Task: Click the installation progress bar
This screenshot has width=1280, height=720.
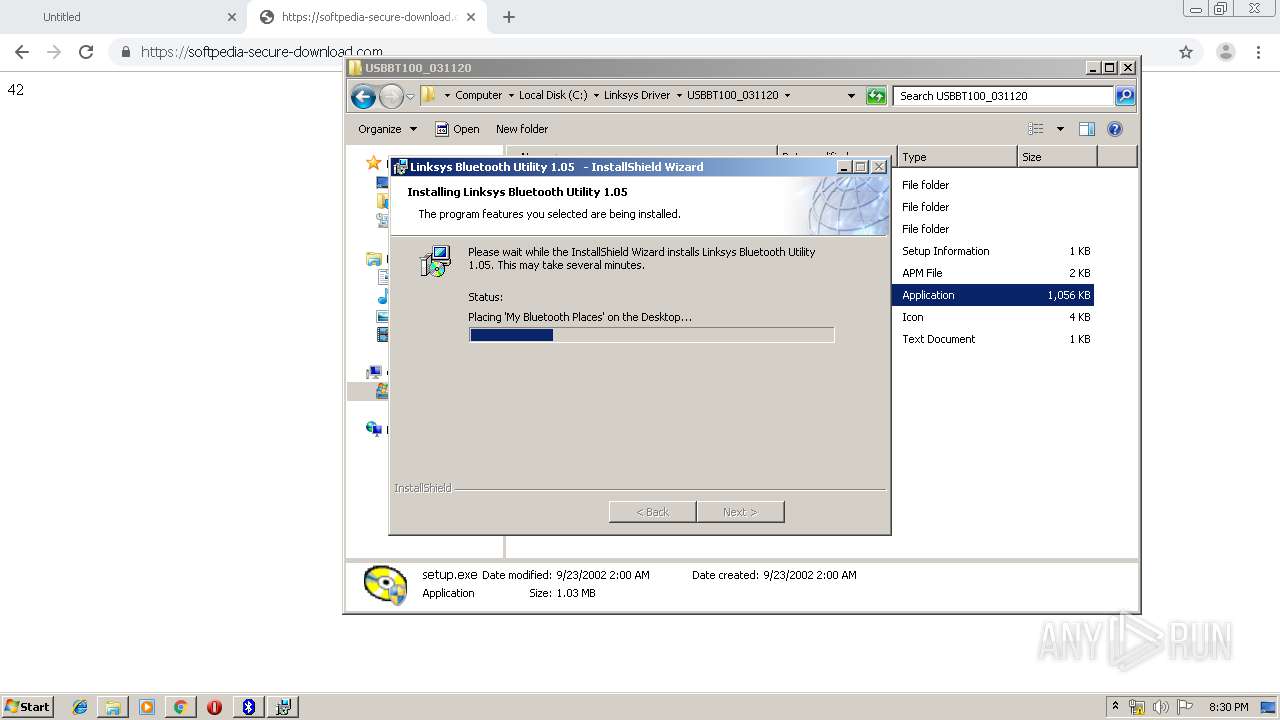Action: point(651,335)
